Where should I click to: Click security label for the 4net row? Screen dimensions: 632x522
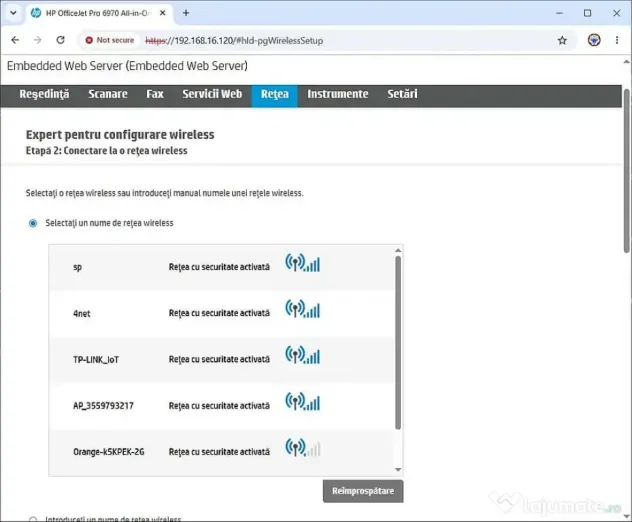pos(219,313)
